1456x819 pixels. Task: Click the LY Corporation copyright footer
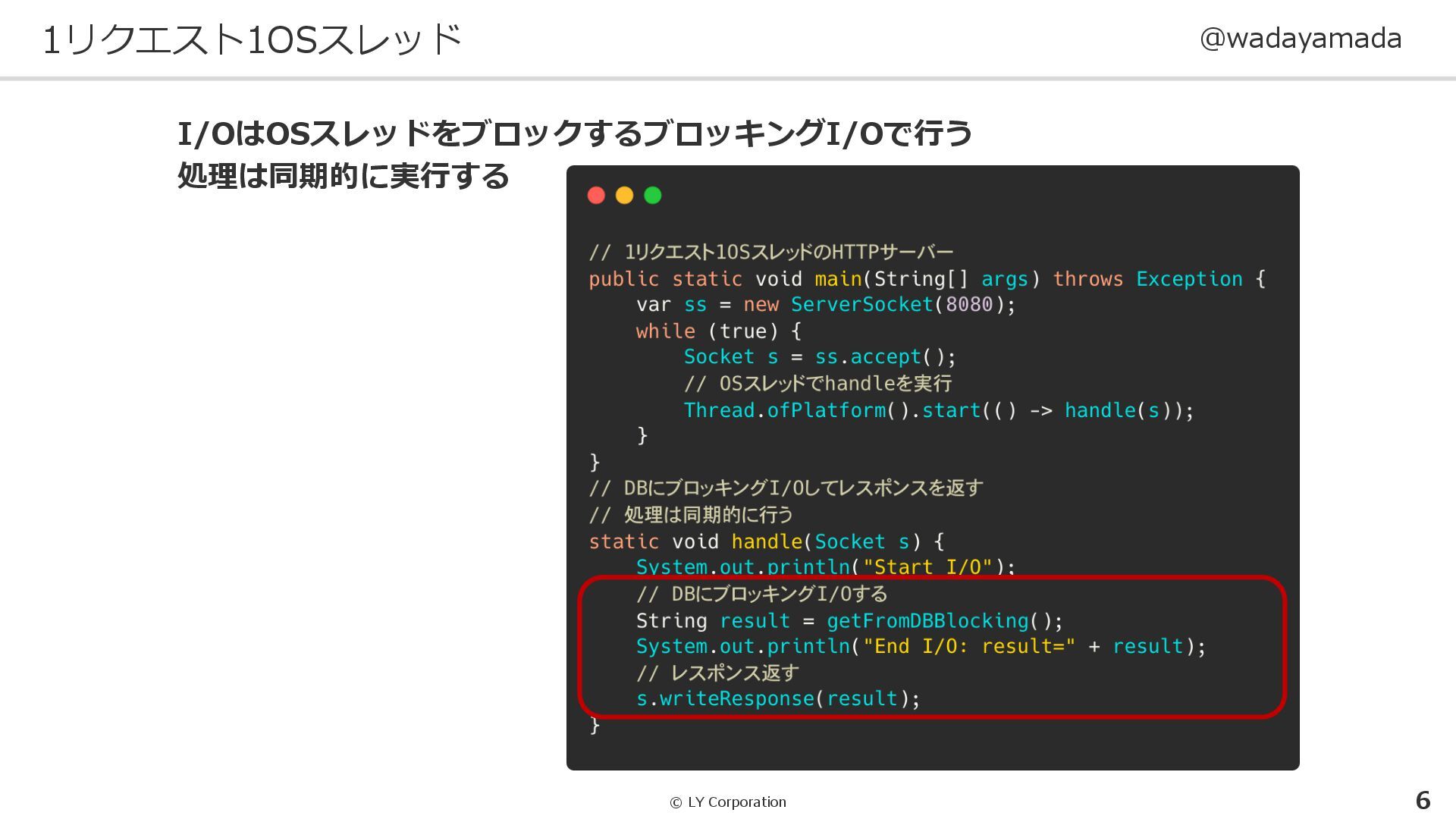[728, 802]
